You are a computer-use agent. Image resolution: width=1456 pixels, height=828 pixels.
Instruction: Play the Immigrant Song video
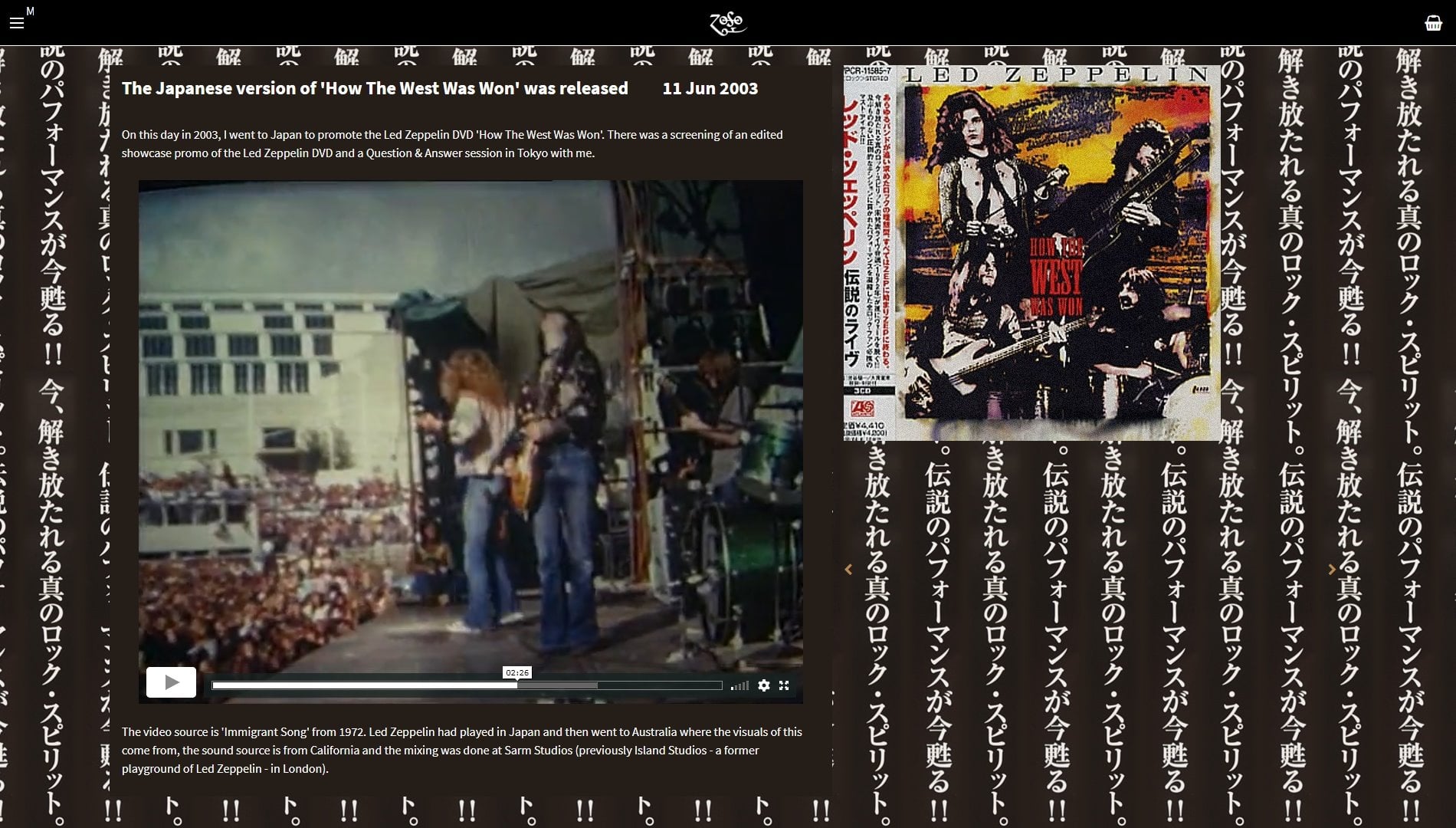pyautogui.click(x=171, y=682)
